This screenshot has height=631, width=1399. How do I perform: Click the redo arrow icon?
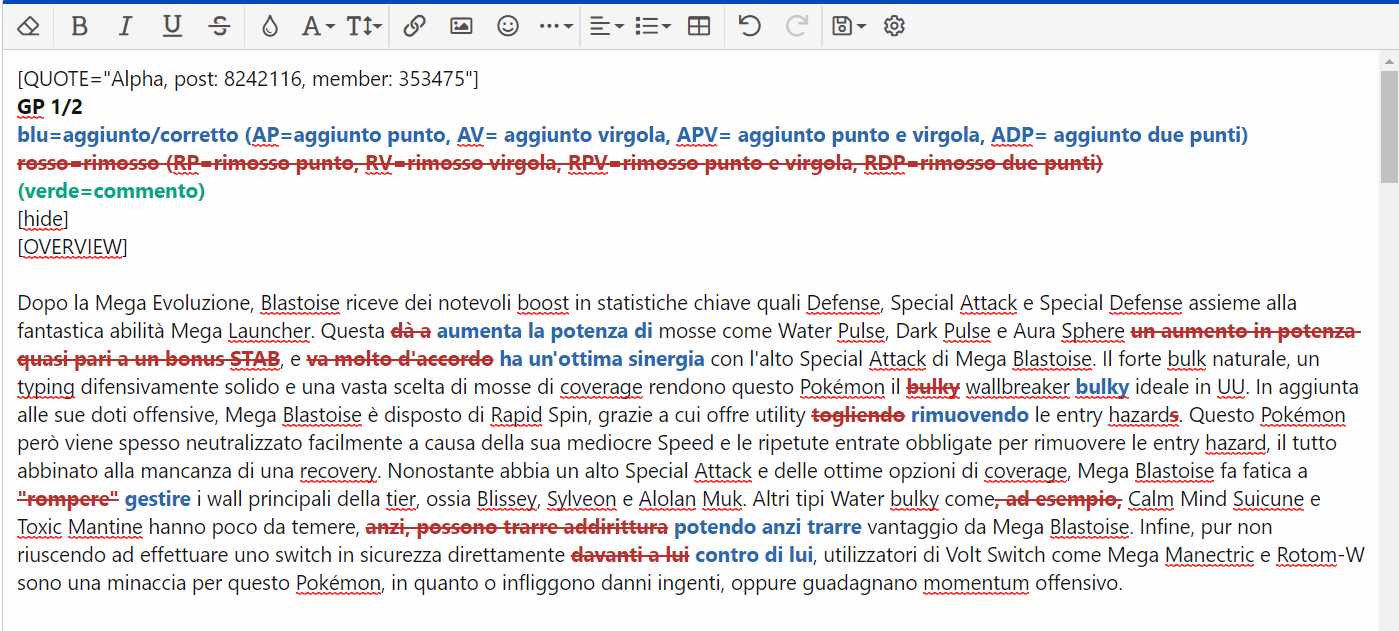click(x=796, y=27)
